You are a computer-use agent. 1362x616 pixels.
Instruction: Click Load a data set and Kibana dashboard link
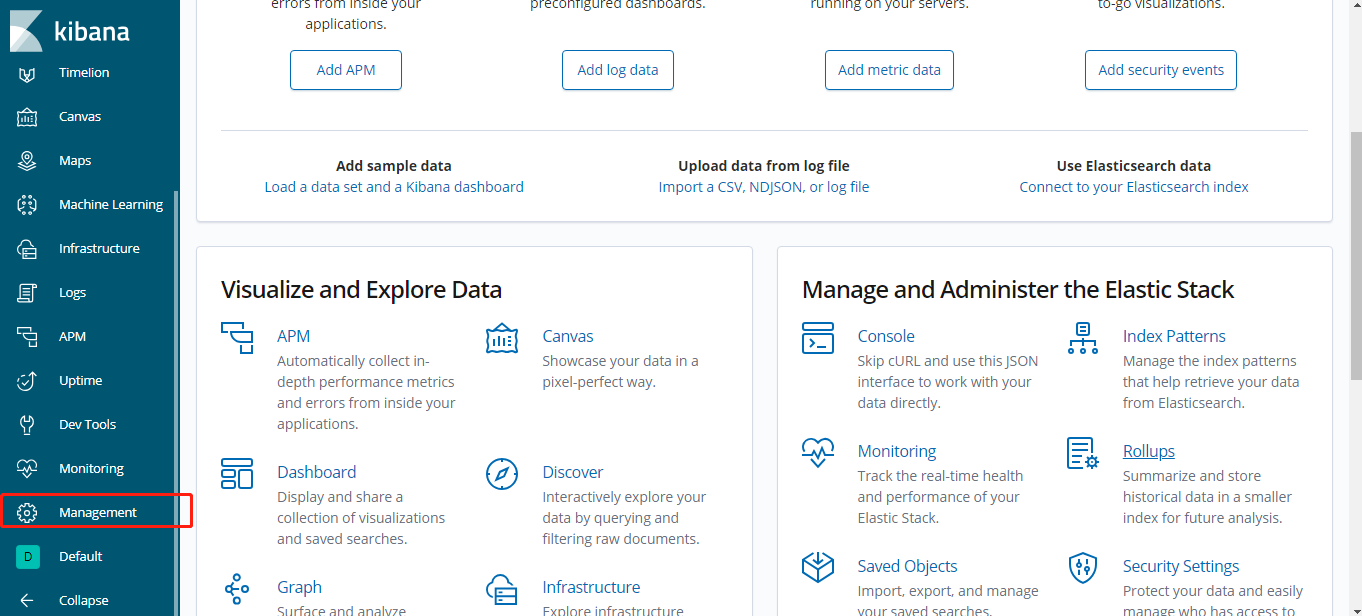(x=394, y=187)
